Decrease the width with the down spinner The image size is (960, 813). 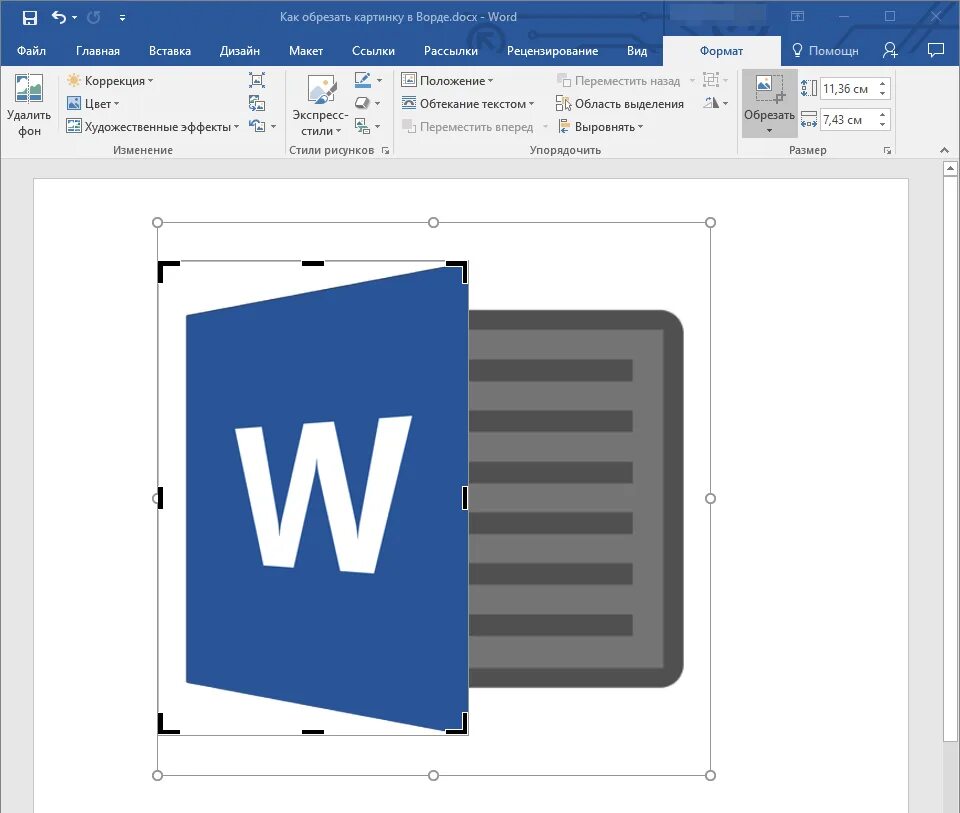(883, 125)
